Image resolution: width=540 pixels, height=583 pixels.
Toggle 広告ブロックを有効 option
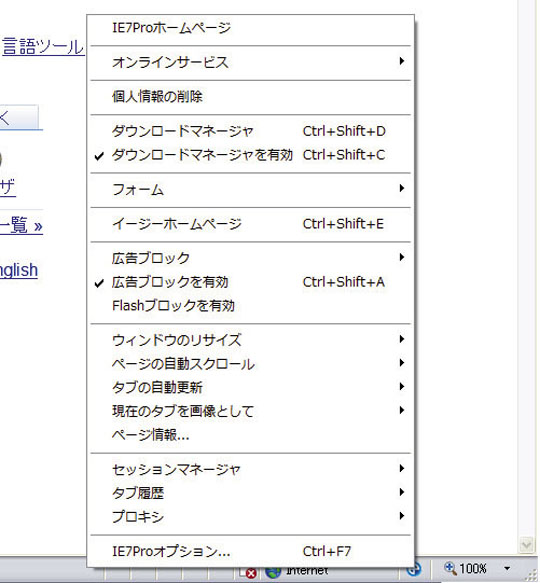pos(250,282)
